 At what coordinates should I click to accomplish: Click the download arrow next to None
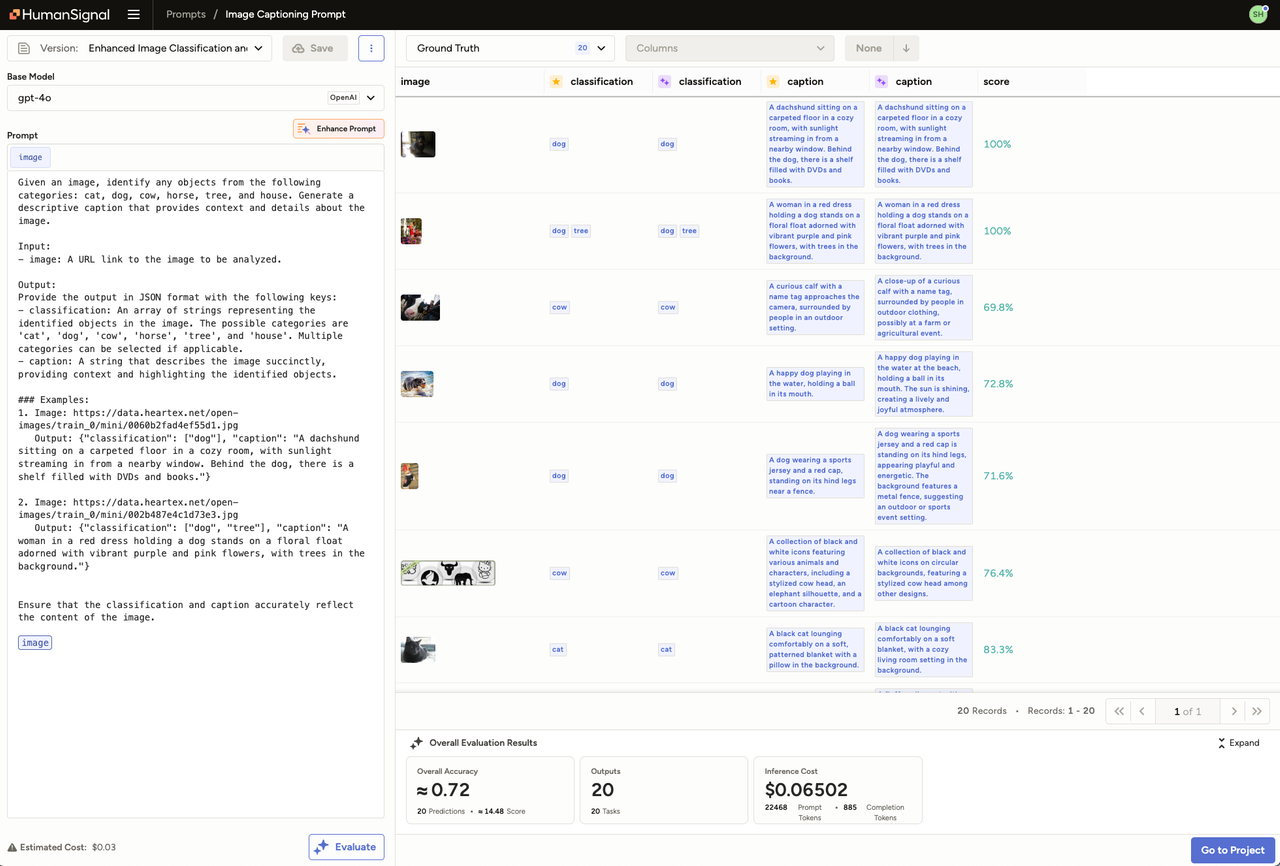[x=906, y=47]
